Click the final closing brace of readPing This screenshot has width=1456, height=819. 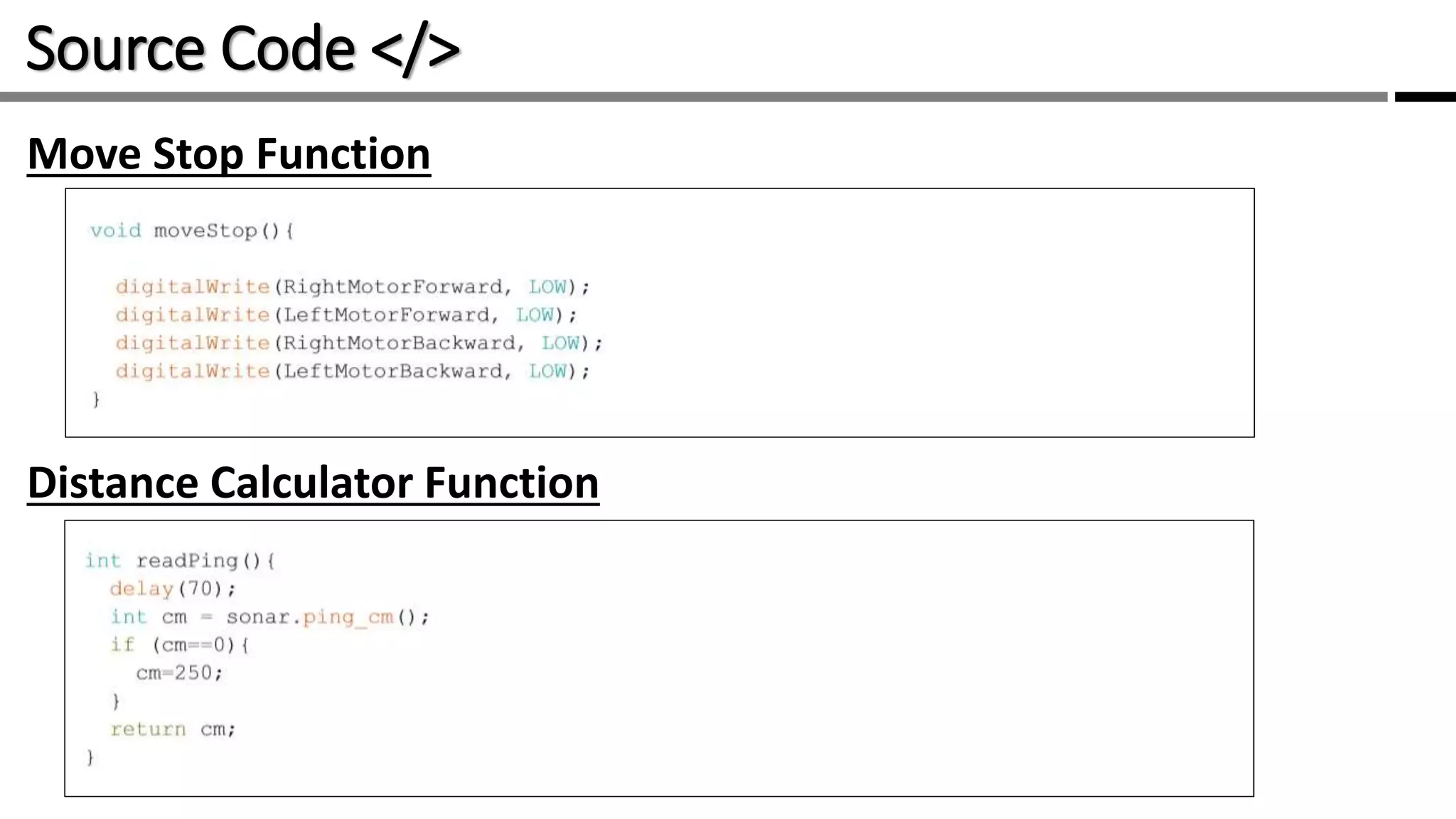tap(90, 757)
